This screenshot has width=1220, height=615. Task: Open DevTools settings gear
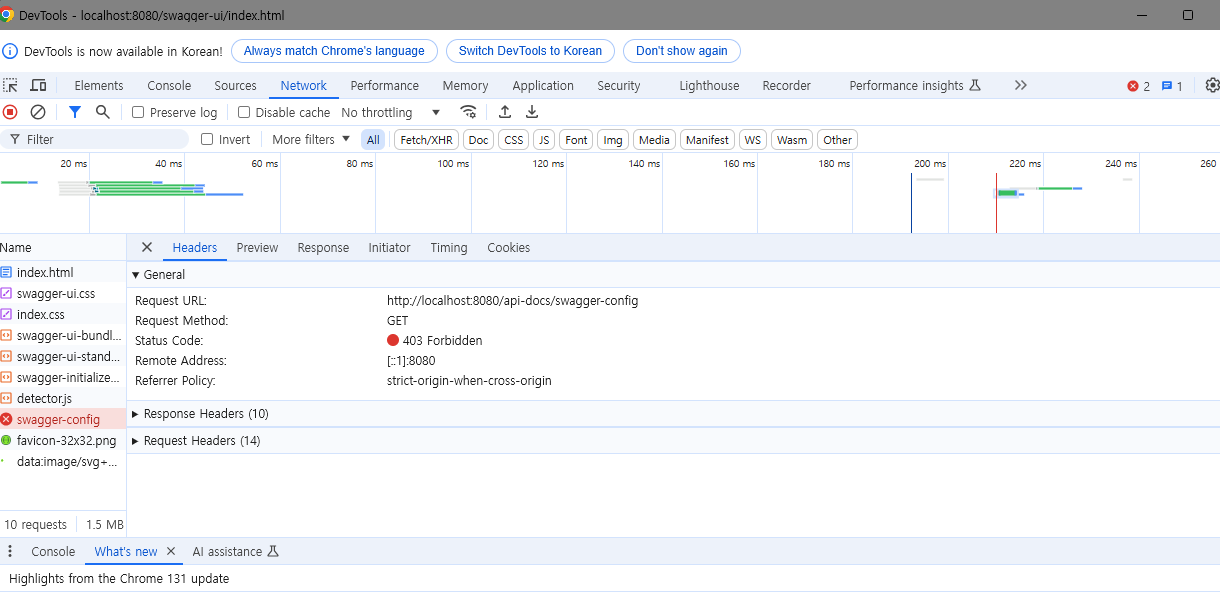click(x=1211, y=86)
